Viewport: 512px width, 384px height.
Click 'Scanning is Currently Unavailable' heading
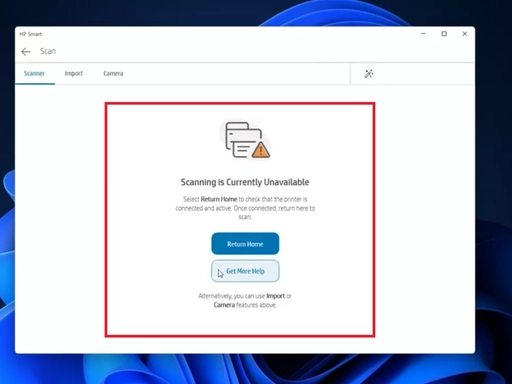tap(245, 182)
